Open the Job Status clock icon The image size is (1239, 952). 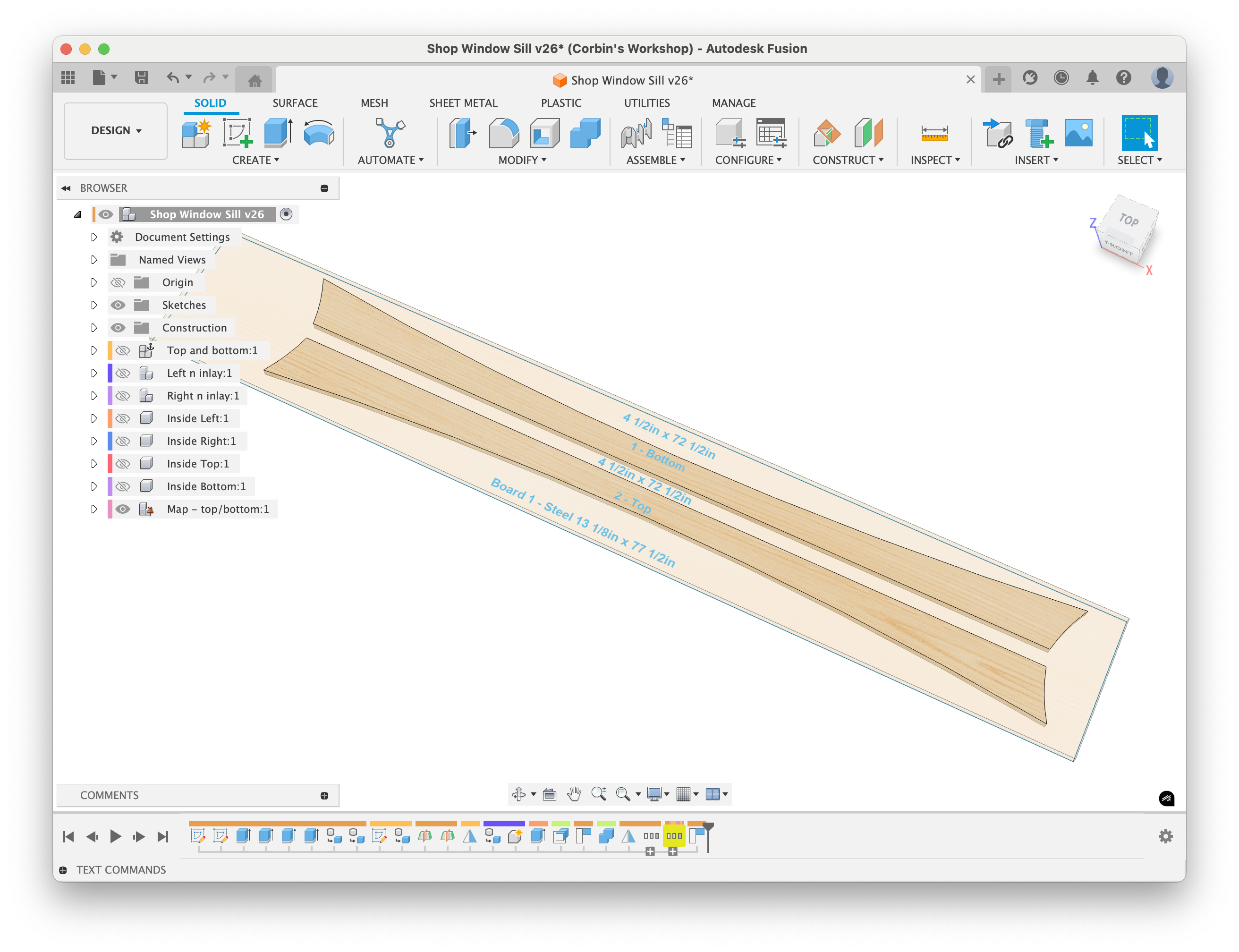point(1061,77)
